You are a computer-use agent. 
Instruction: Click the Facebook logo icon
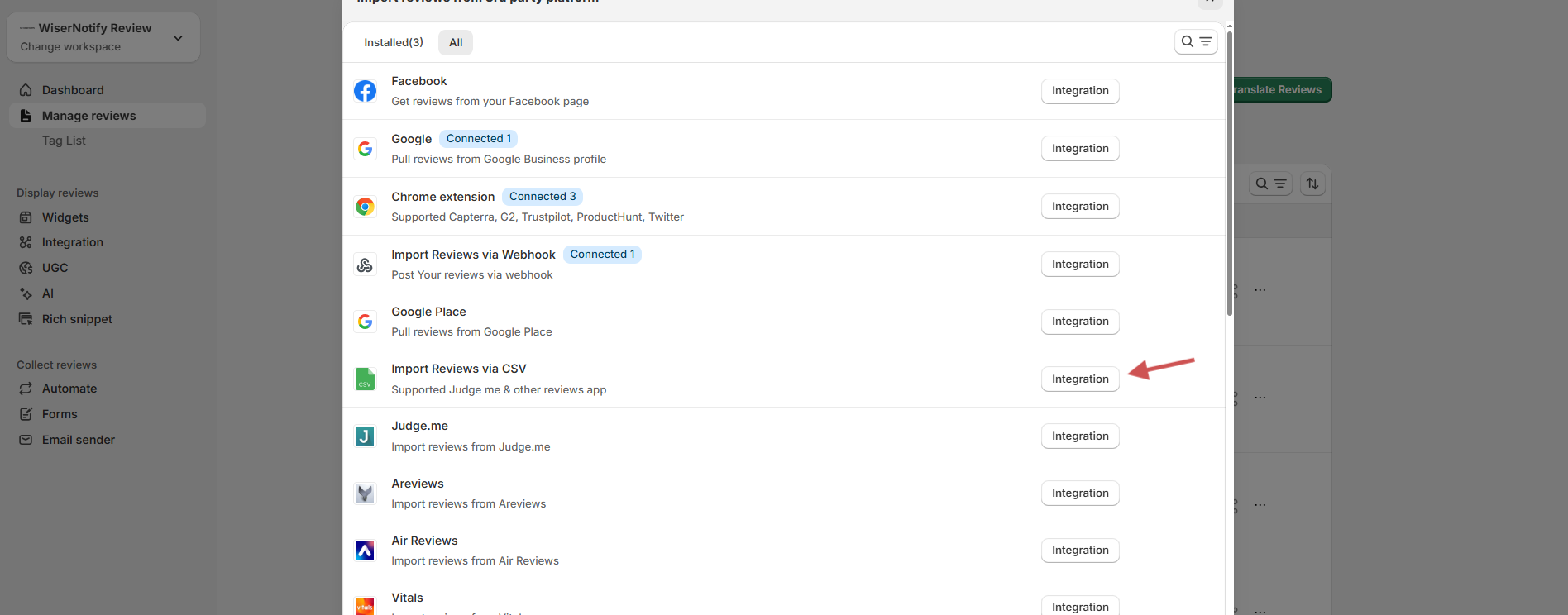[x=365, y=91]
